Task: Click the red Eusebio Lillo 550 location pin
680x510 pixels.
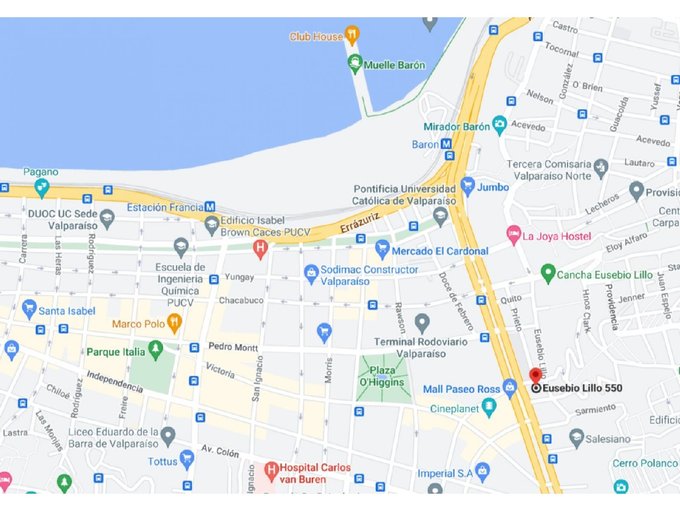Action: [x=536, y=376]
